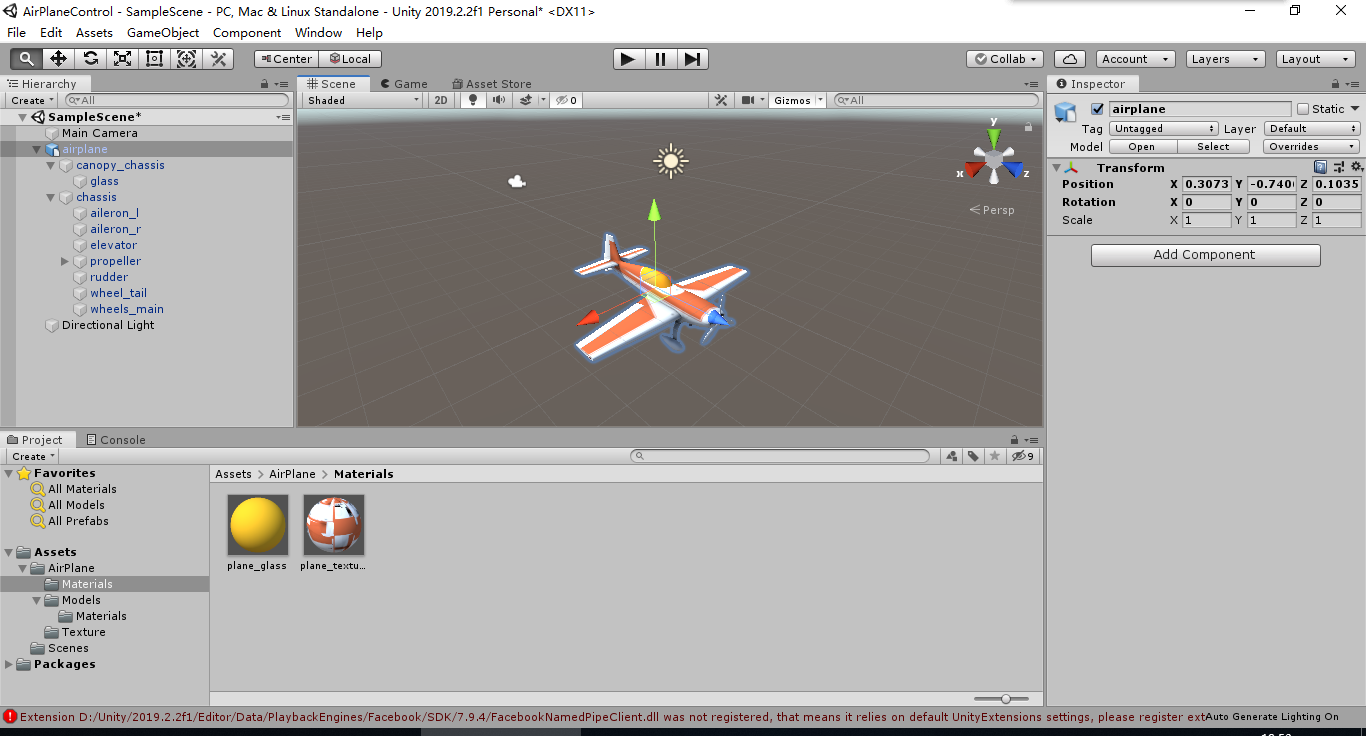Select the Scale tool
Viewport: 1366px width, 736px height.
pyautogui.click(x=122, y=59)
